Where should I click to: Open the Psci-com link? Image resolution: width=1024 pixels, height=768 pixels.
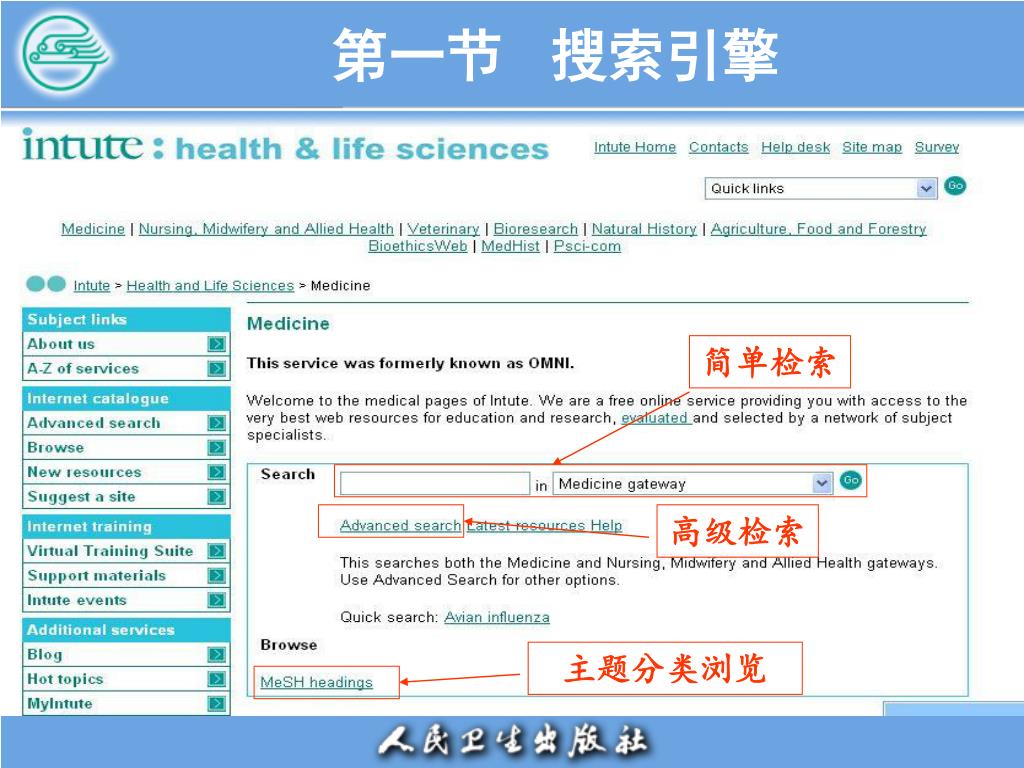(x=587, y=246)
